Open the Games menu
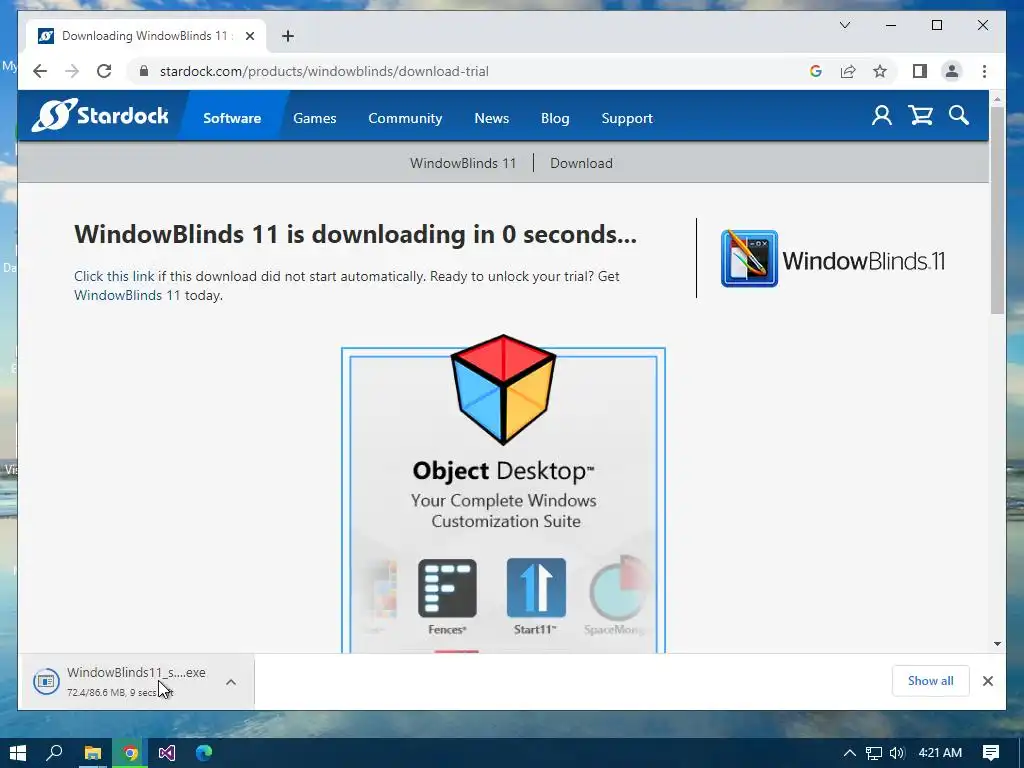Image resolution: width=1024 pixels, height=768 pixels. click(315, 118)
